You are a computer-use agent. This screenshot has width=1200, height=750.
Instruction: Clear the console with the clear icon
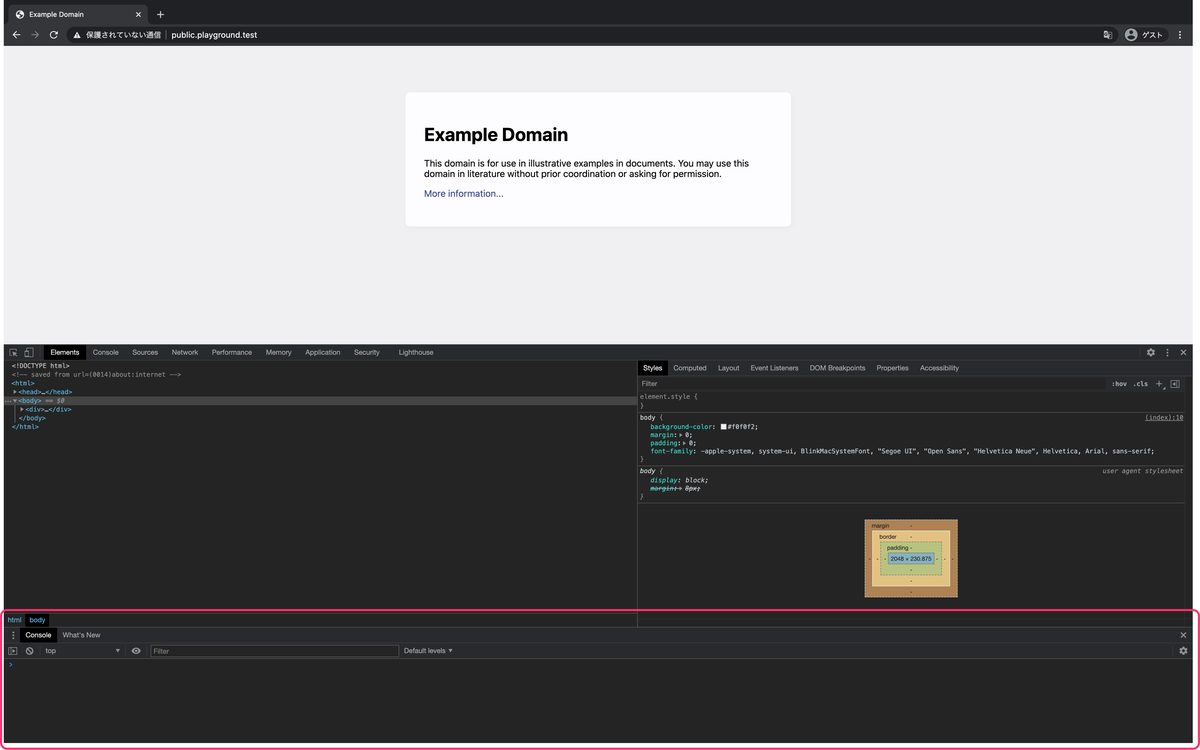(30, 651)
